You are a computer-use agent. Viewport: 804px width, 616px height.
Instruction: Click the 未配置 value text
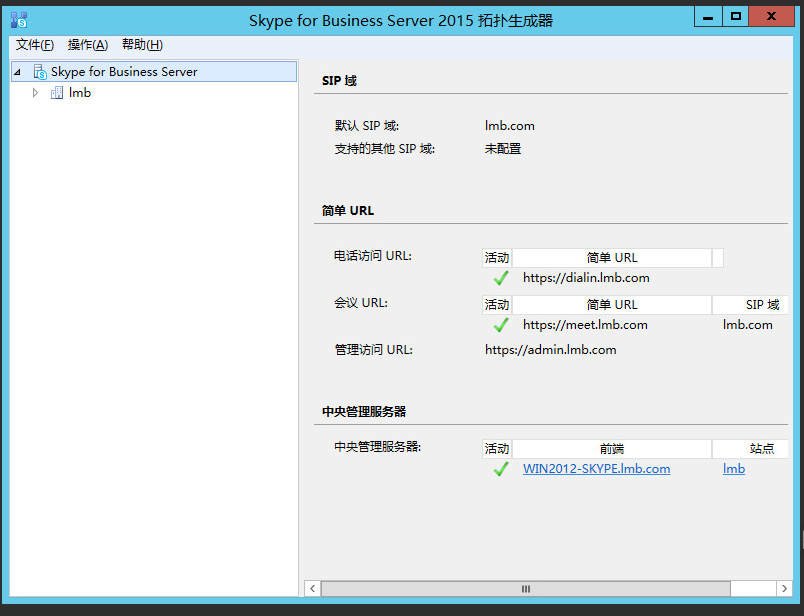(502, 149)
